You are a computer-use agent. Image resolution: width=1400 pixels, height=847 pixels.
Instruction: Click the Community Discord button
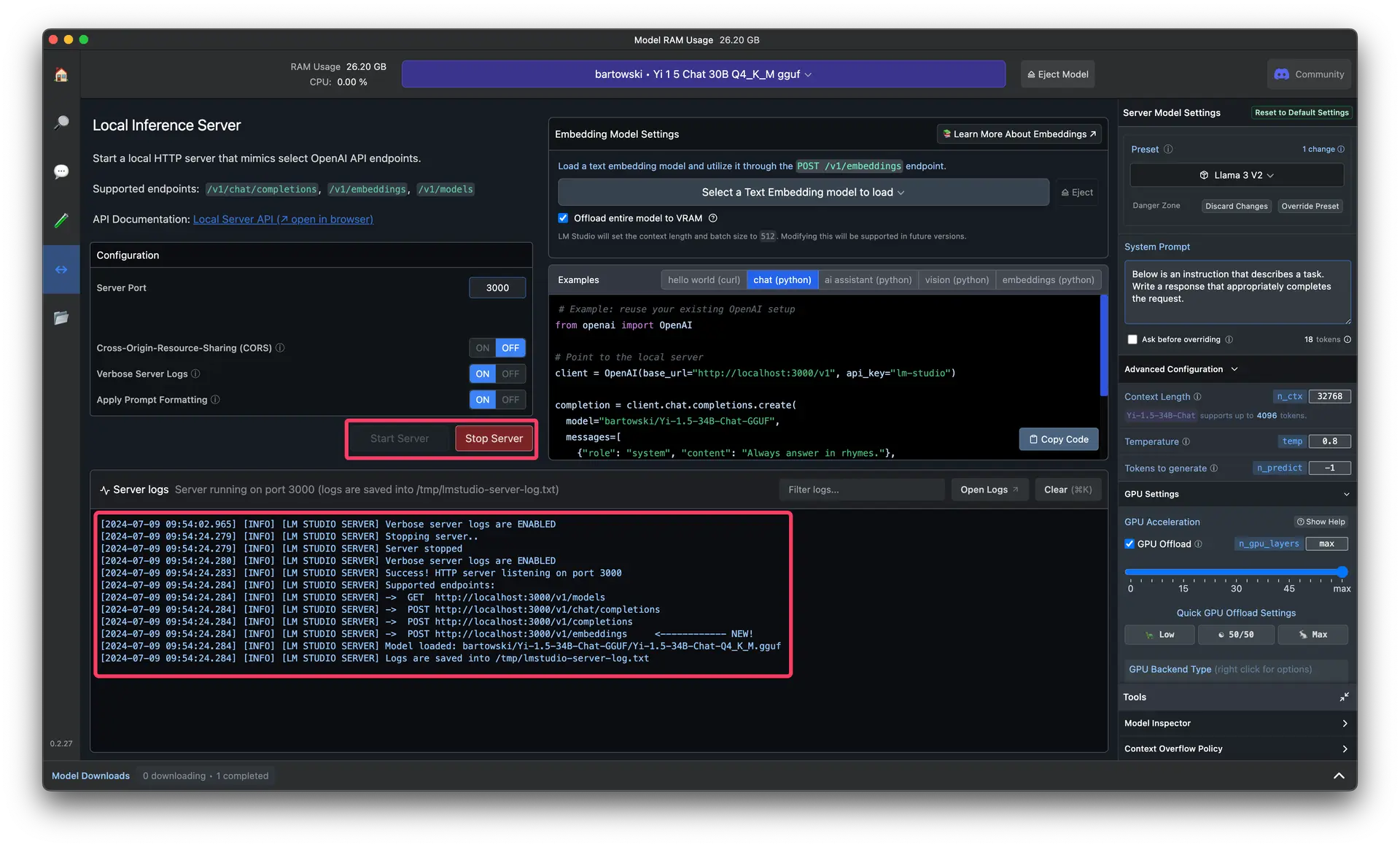click(x=1309, y=74)
